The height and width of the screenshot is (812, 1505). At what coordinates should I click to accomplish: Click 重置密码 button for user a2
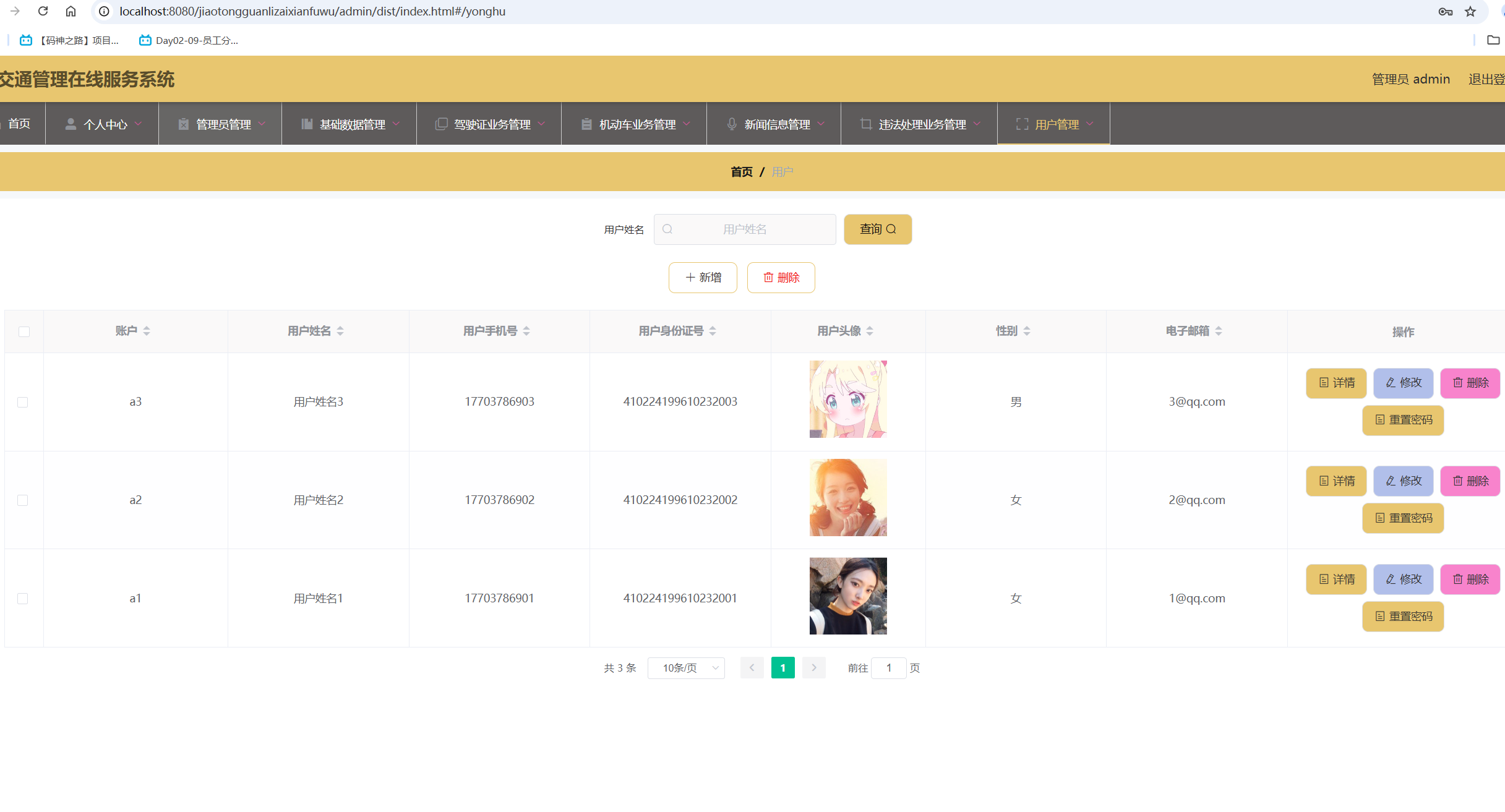[x=1402, y=518]
